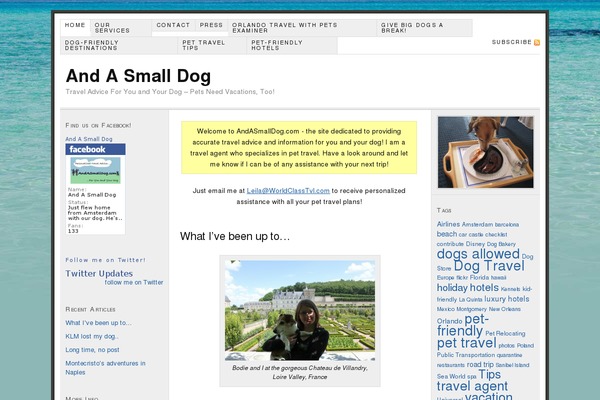600x400 pixels.
Task: Click the facebook logo banner in widget
Action: point(95,149)
